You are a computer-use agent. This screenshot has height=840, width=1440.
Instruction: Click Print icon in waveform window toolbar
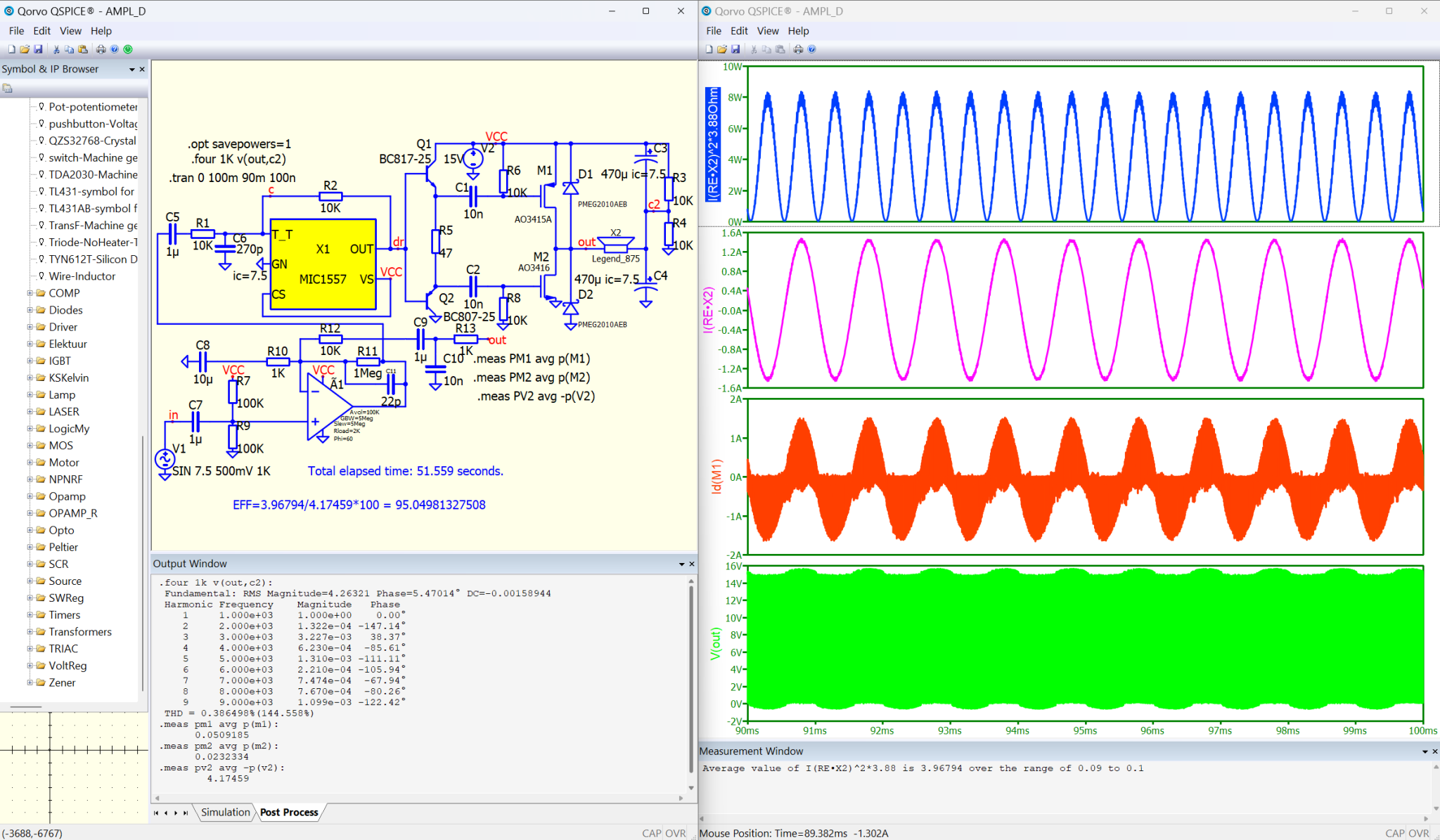tap(798, 49)
